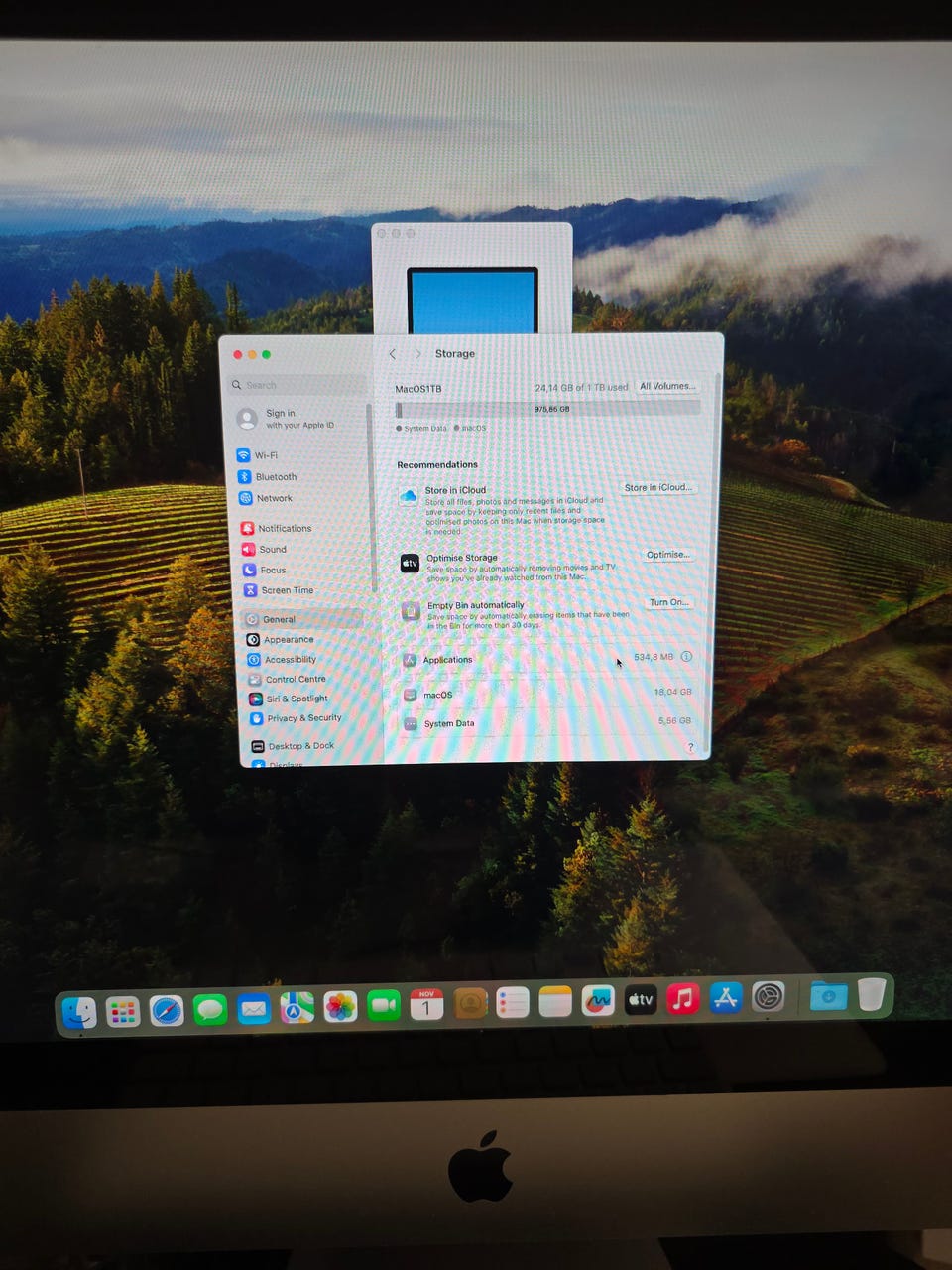Click the "534,8 MB" Applications size value
Image resolution: width=952 pixels, height=1270 pixels.
pyautogui.click(x=654, y=657)
